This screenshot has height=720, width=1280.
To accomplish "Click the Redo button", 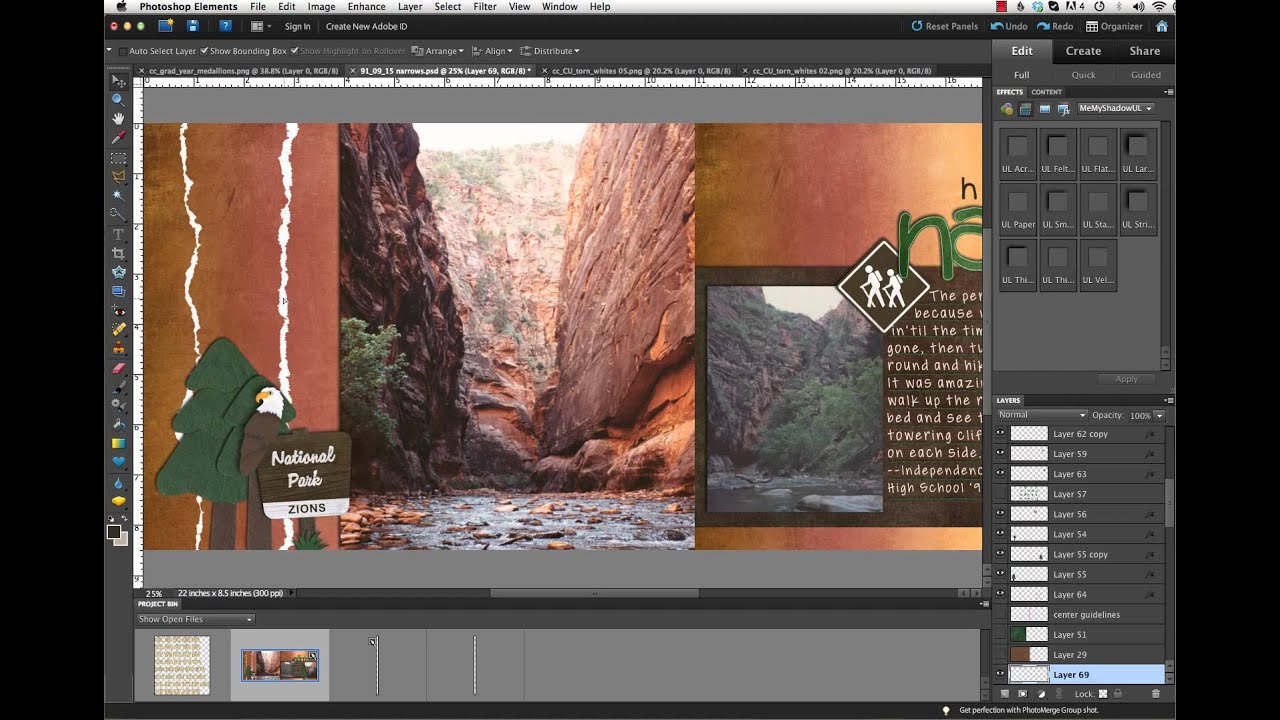I will tap(1055, 26).
